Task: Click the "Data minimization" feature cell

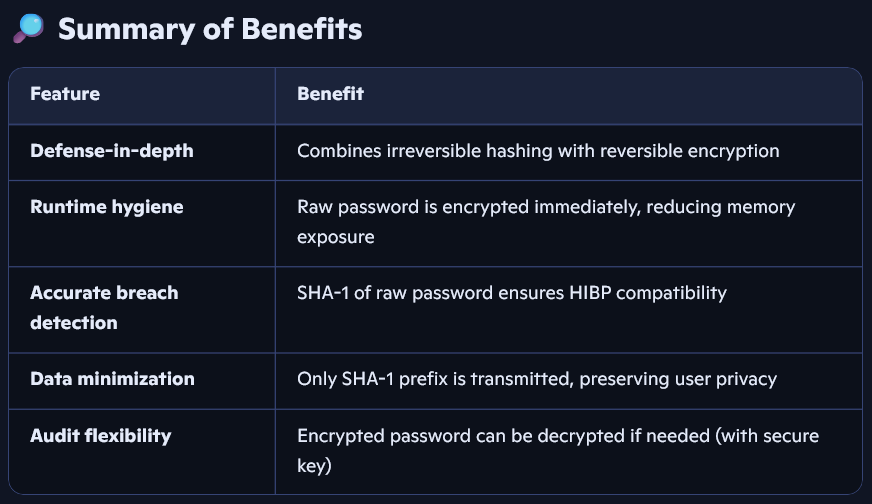Action: coord(112,379)
